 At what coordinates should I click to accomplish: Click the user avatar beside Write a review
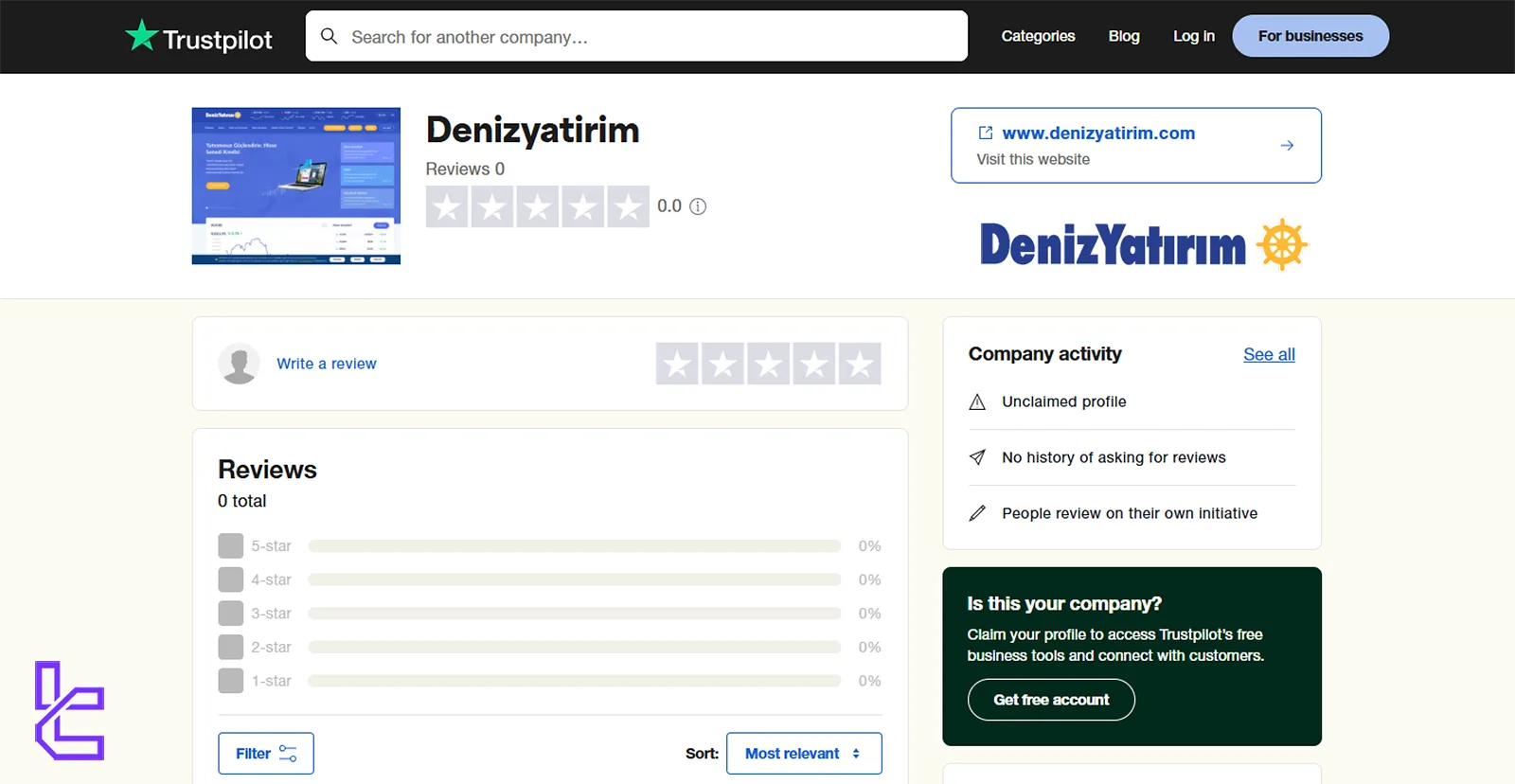coord(239,364)
